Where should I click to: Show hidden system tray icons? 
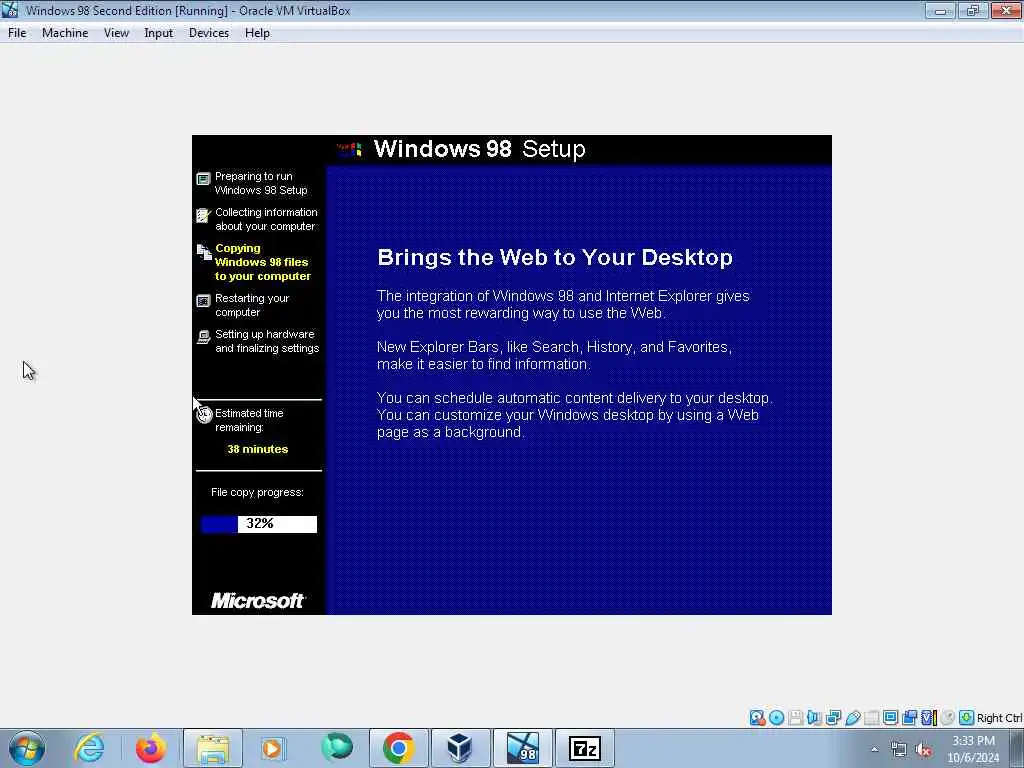(x=874, y=750)
